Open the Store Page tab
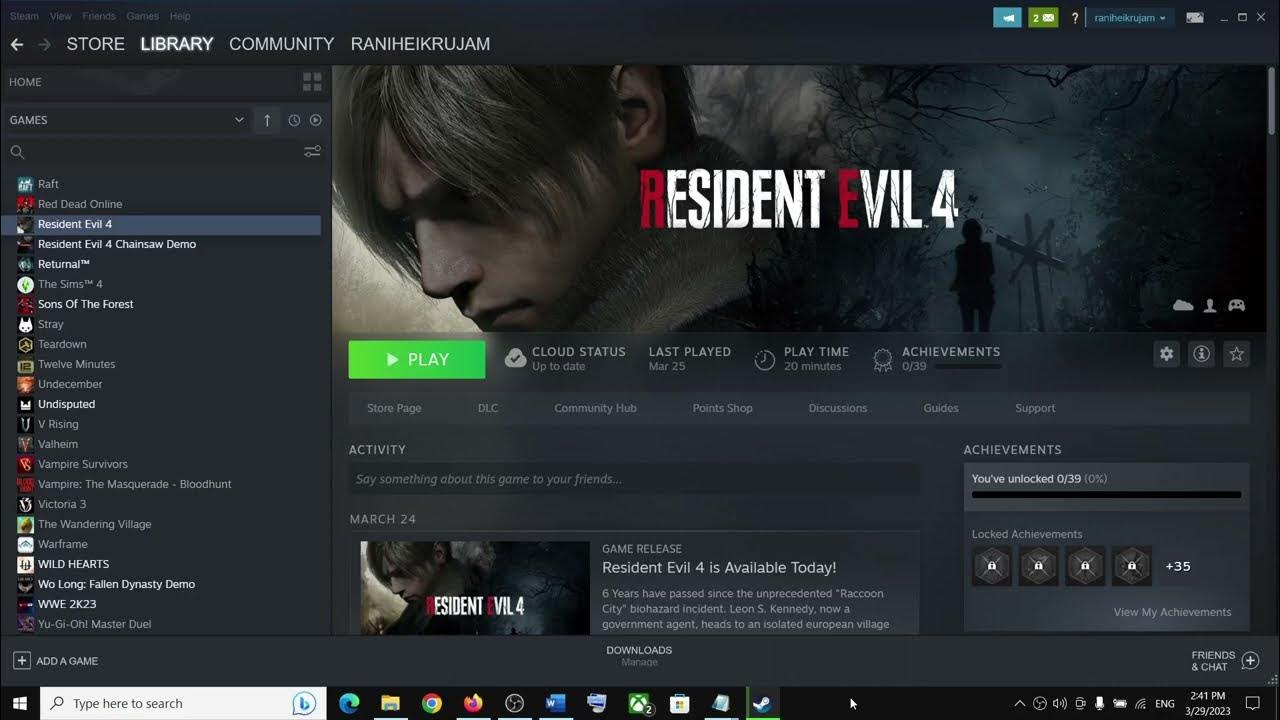The height and width of the screenshot is (720, 1280). (394, 408)
